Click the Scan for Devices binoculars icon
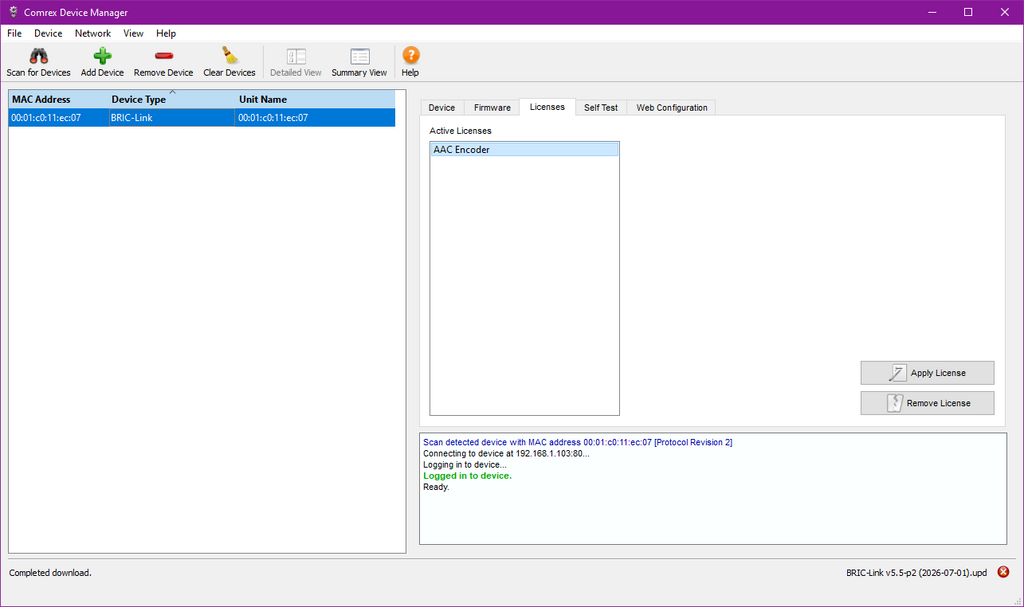 click(x=39, y=56)
